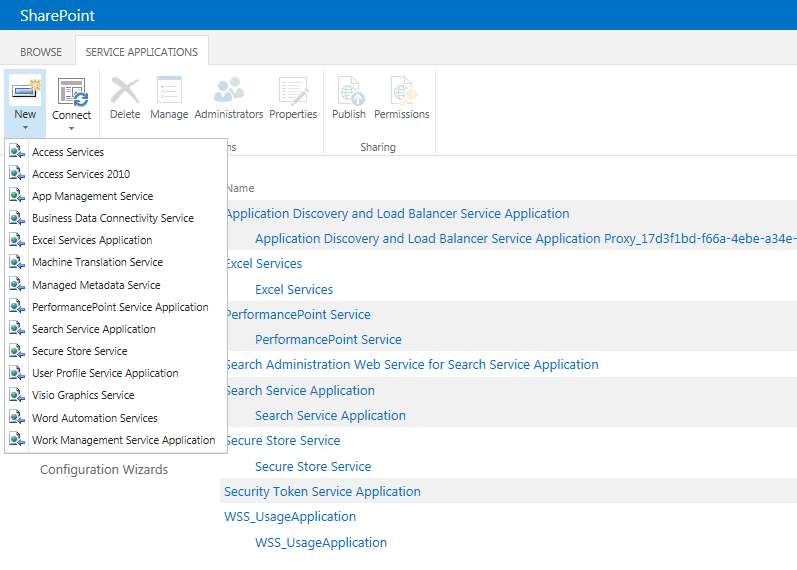Image resolution: width=797 pixels, height=570 pixels.
Task: Select User Profile Service Application entry
Action: pos(105,373)
